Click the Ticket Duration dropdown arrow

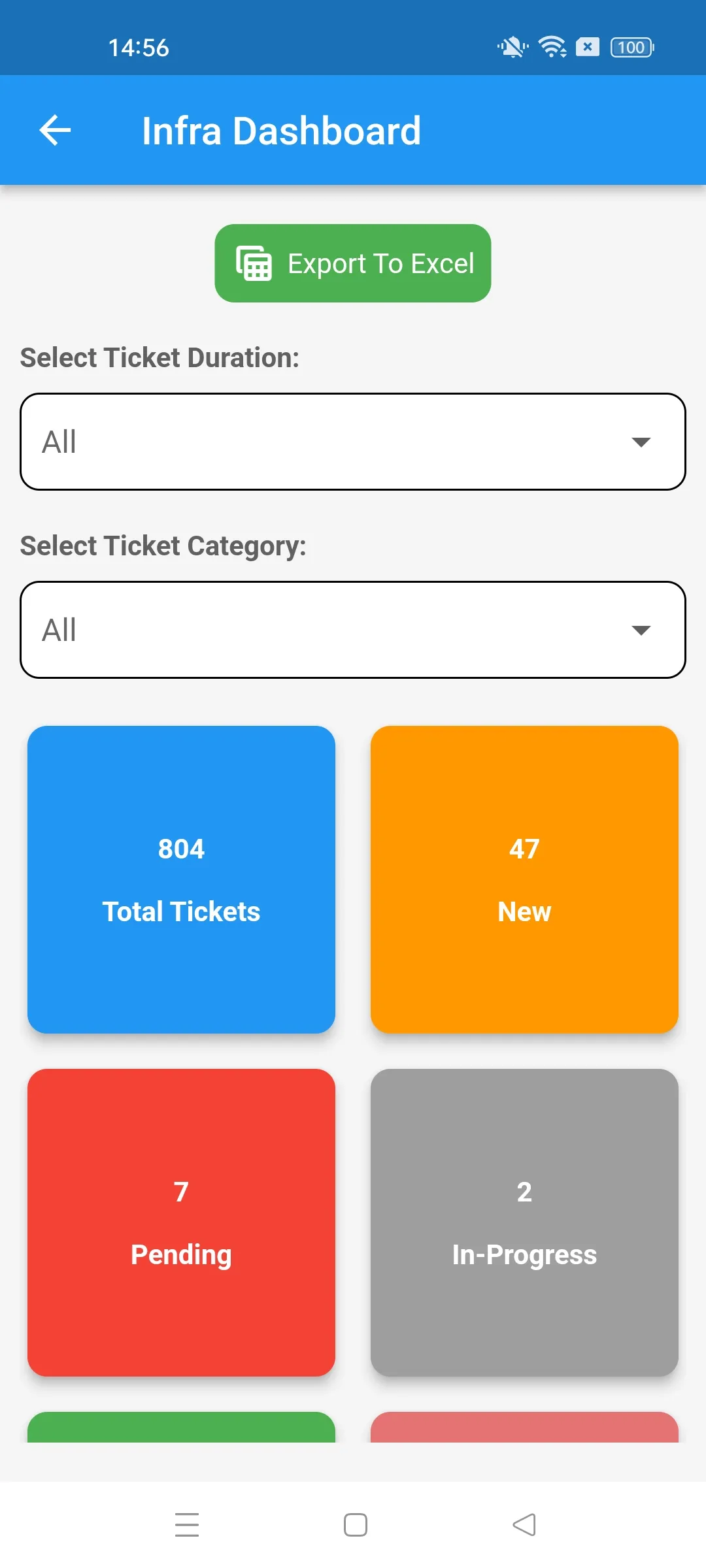coord(641,442)
